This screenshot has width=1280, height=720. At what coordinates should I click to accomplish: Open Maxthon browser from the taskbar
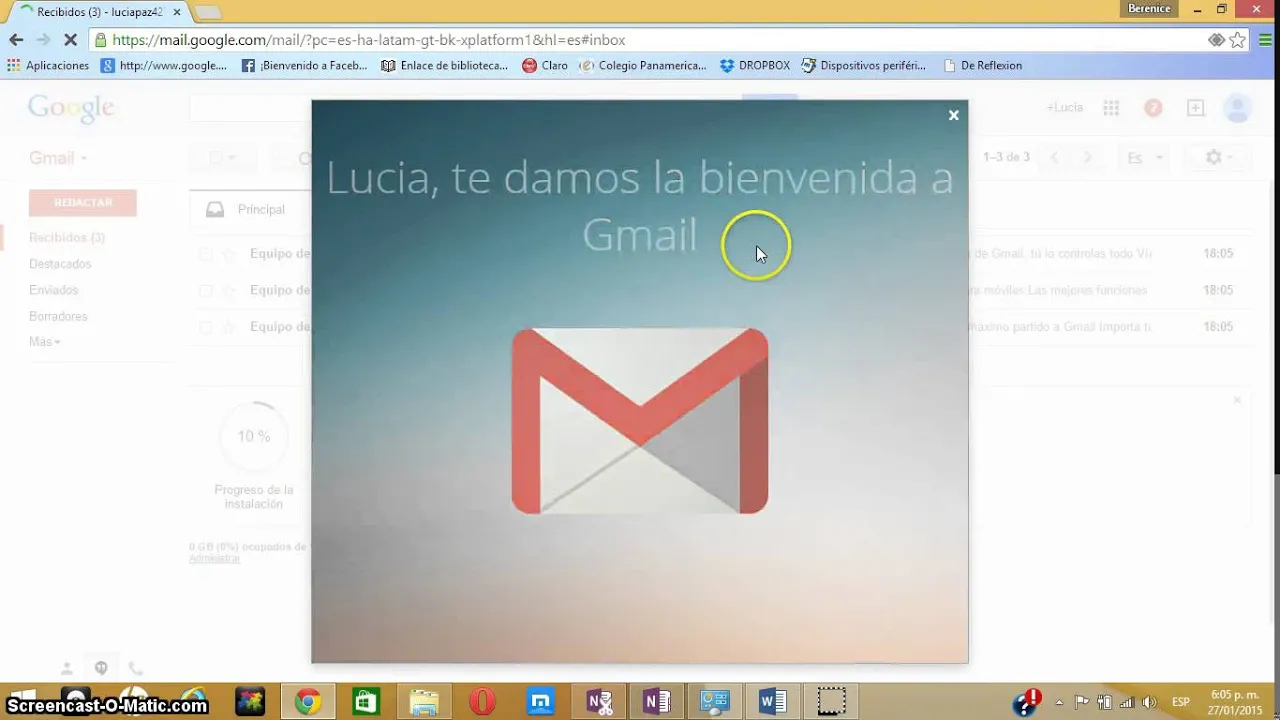pos(541,702)
